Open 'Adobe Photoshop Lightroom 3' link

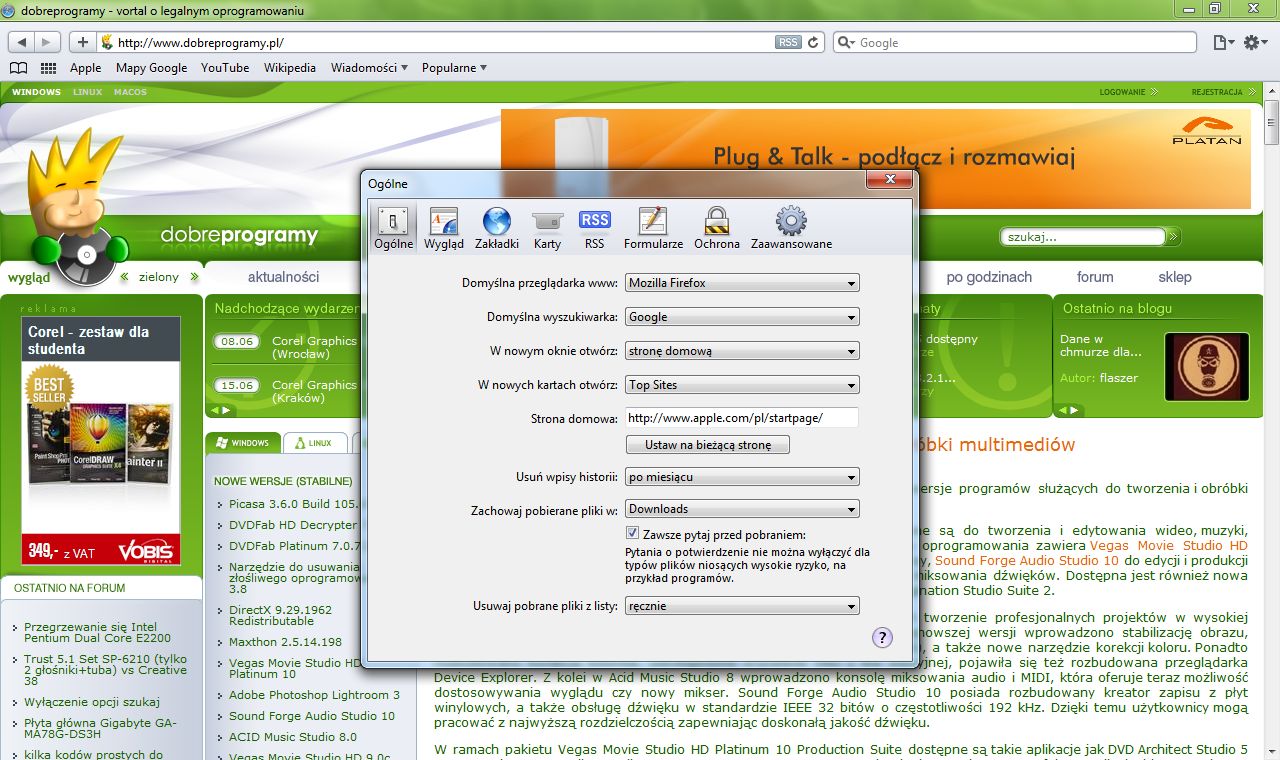click(x=314, y=695)
